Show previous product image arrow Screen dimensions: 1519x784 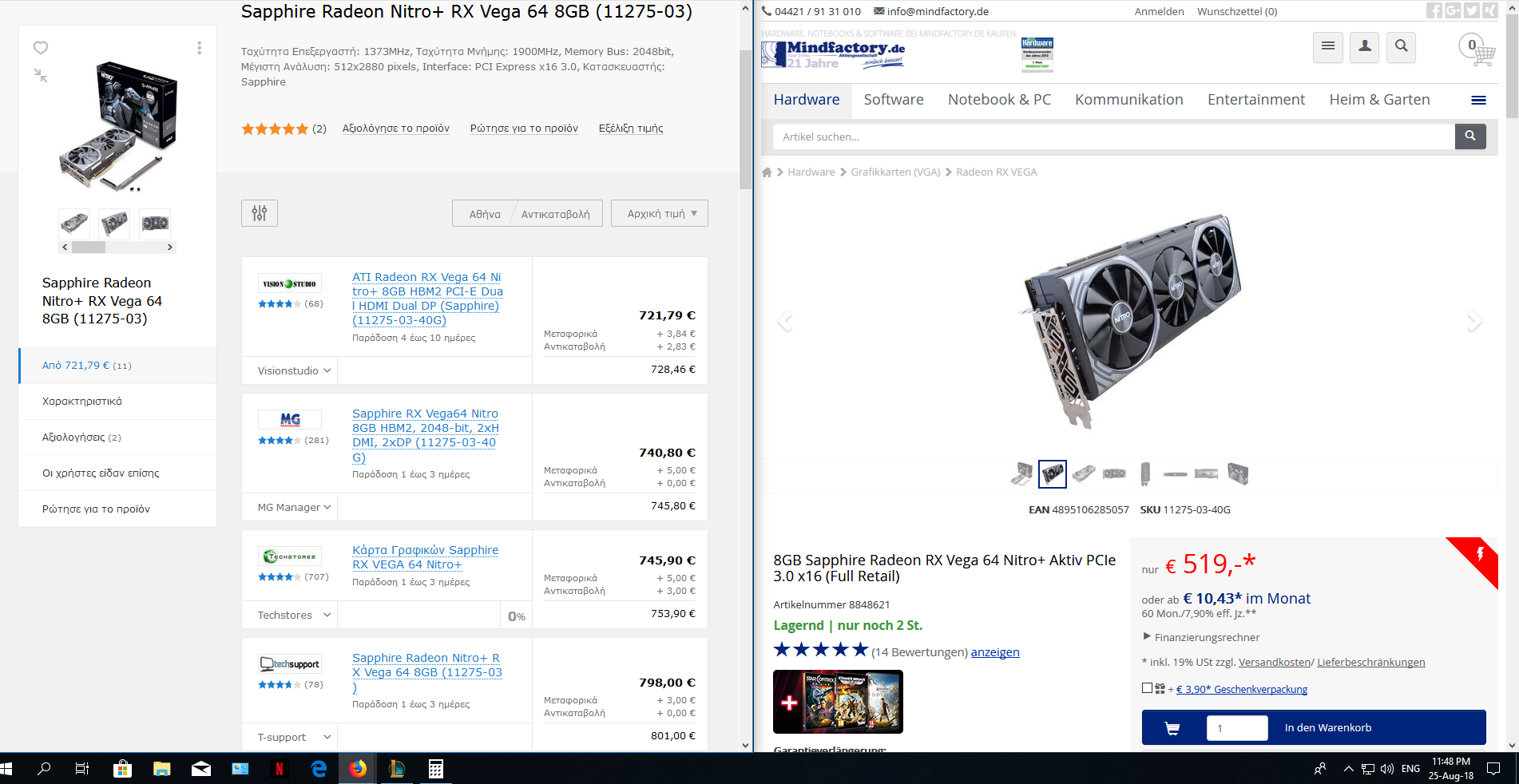(x=785, y=321)
